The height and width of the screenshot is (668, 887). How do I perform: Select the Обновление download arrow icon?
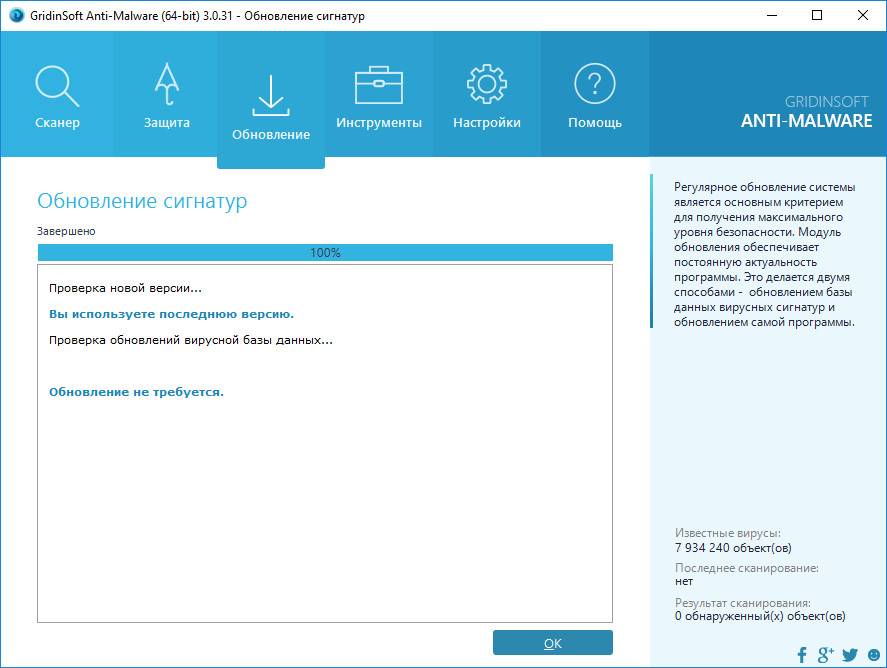click(270, 95)
